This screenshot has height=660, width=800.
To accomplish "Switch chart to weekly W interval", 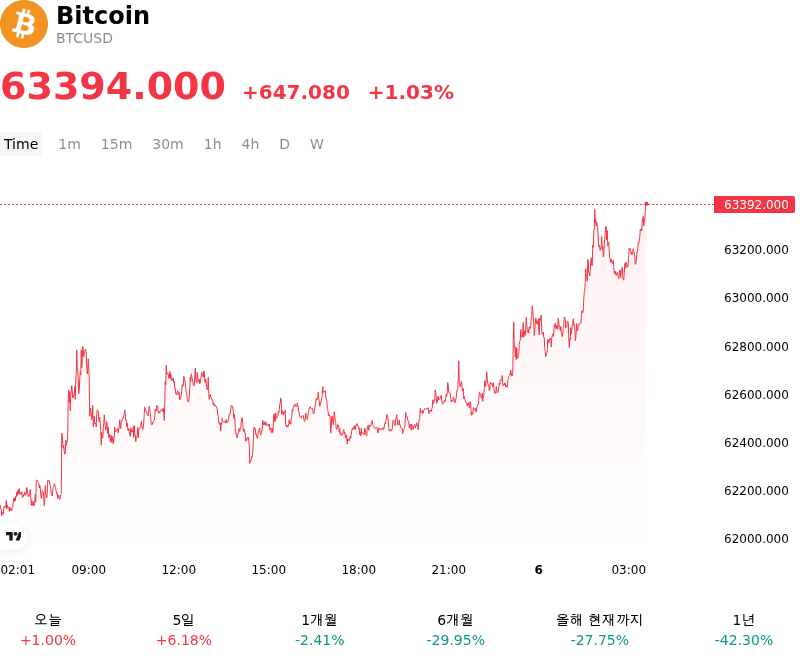I will click(316, 144).
